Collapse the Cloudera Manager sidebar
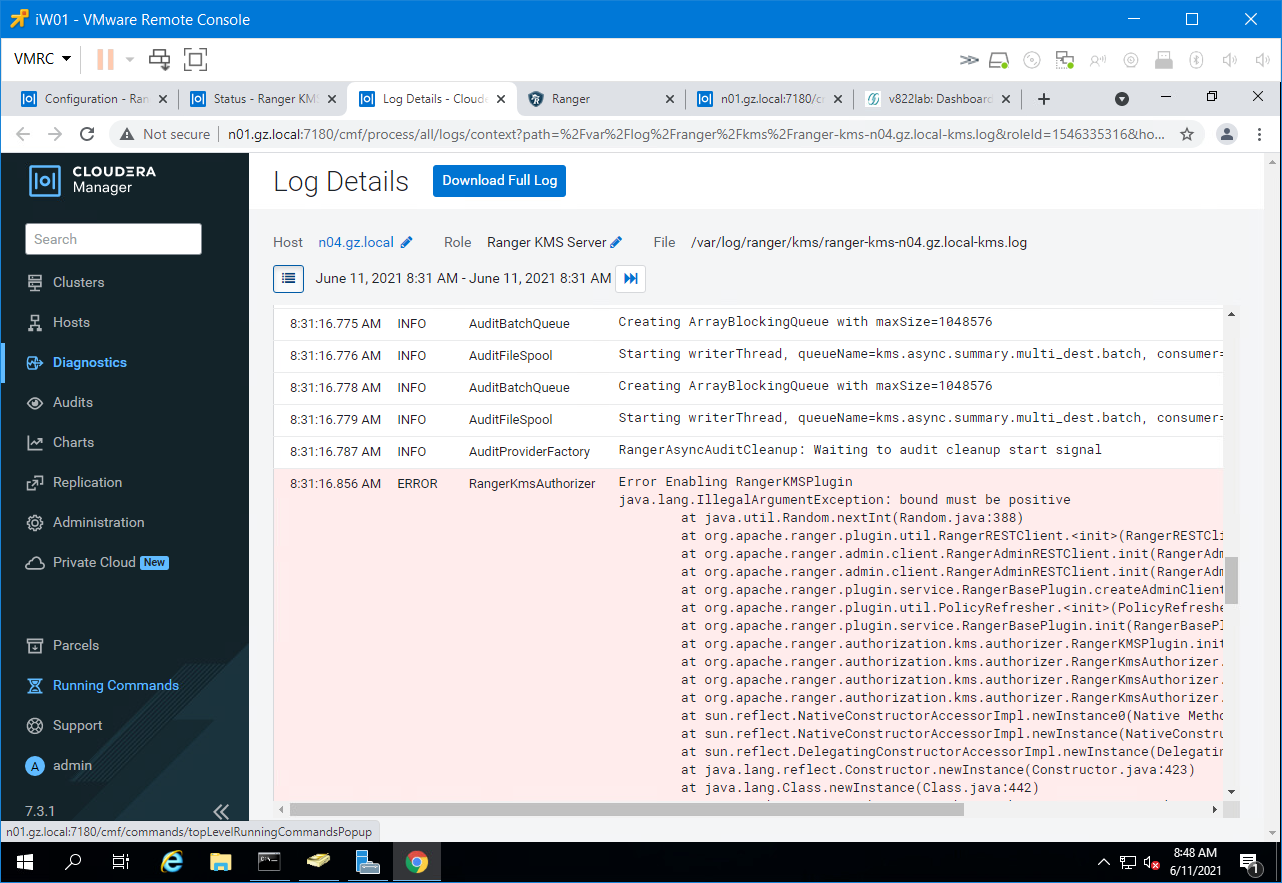The image size is (1282, 883). 221,812
